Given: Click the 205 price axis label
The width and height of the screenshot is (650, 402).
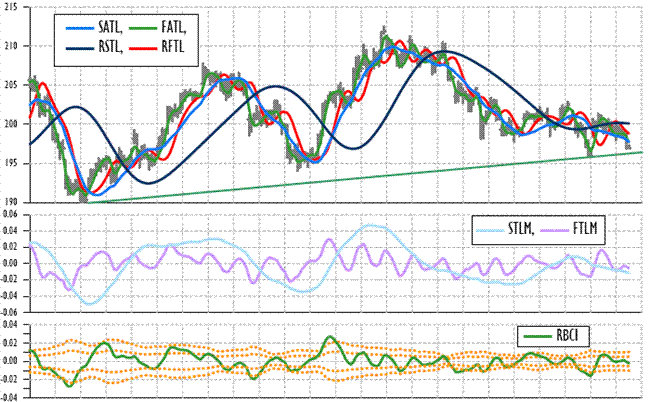Looking at the screenshot, I should [11, 85].
